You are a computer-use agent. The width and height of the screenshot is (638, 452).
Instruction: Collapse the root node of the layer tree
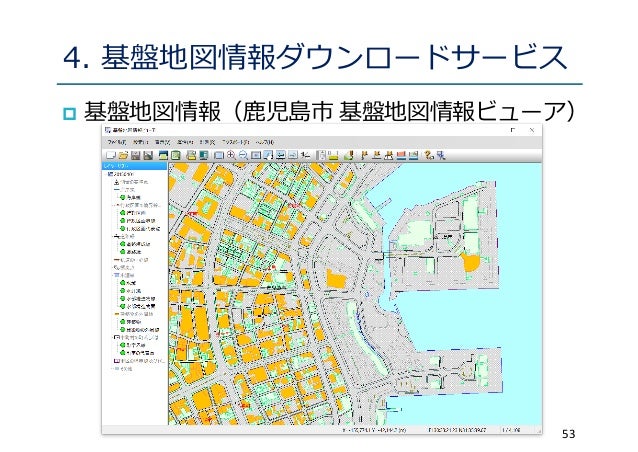tap(108, 174)
